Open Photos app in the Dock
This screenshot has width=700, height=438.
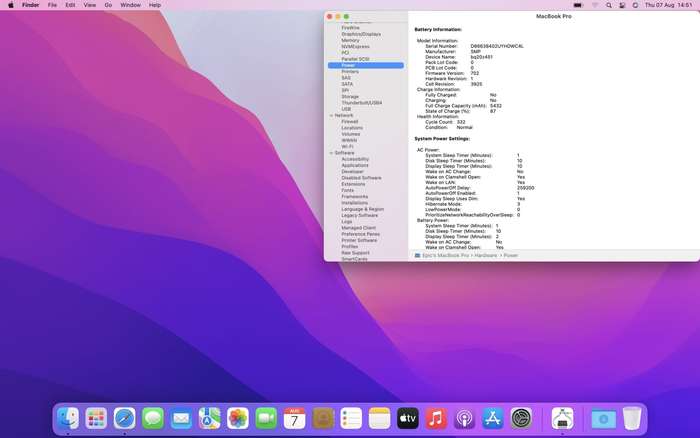(x=238, y=419)
